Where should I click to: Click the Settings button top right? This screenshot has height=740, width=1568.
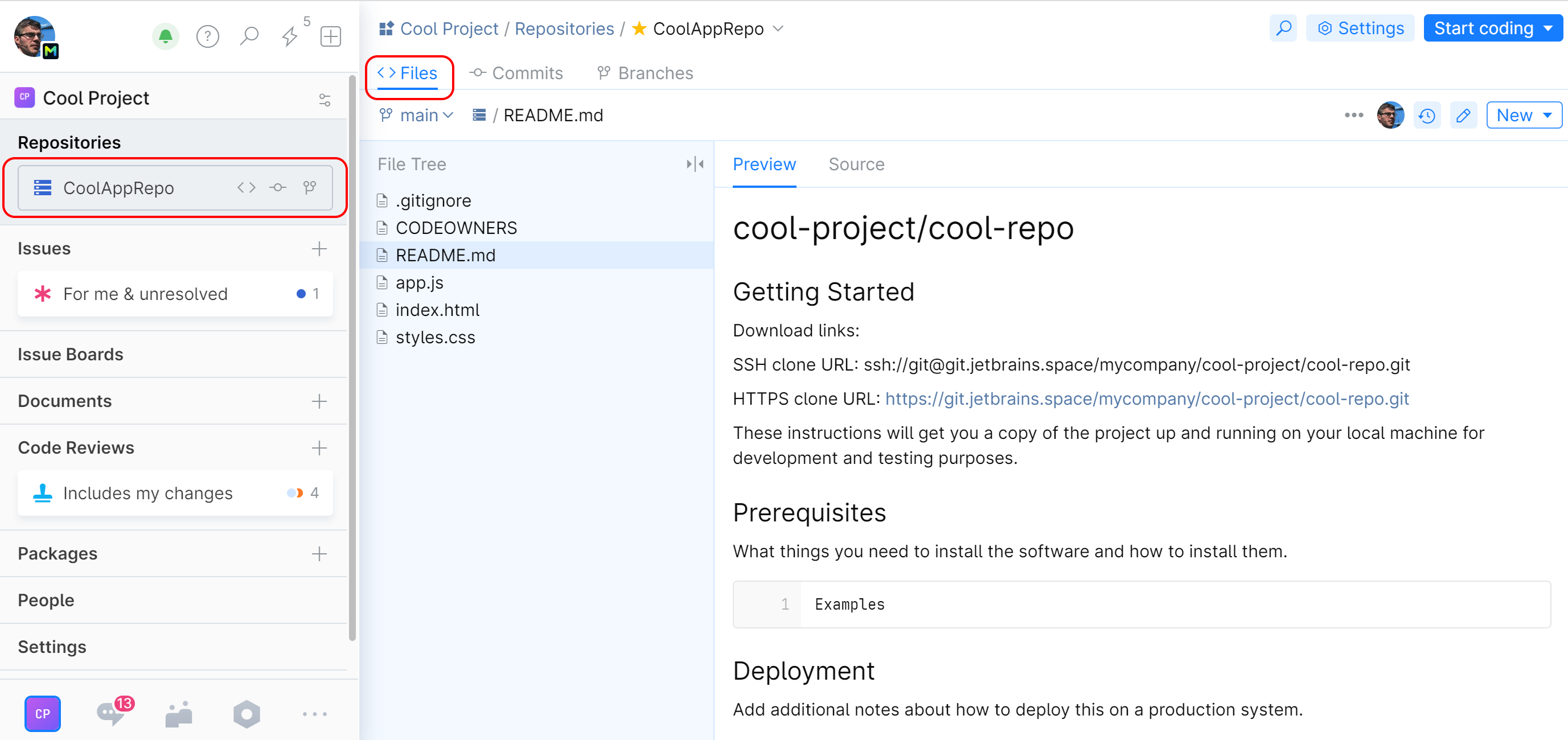coord(1361,28)
